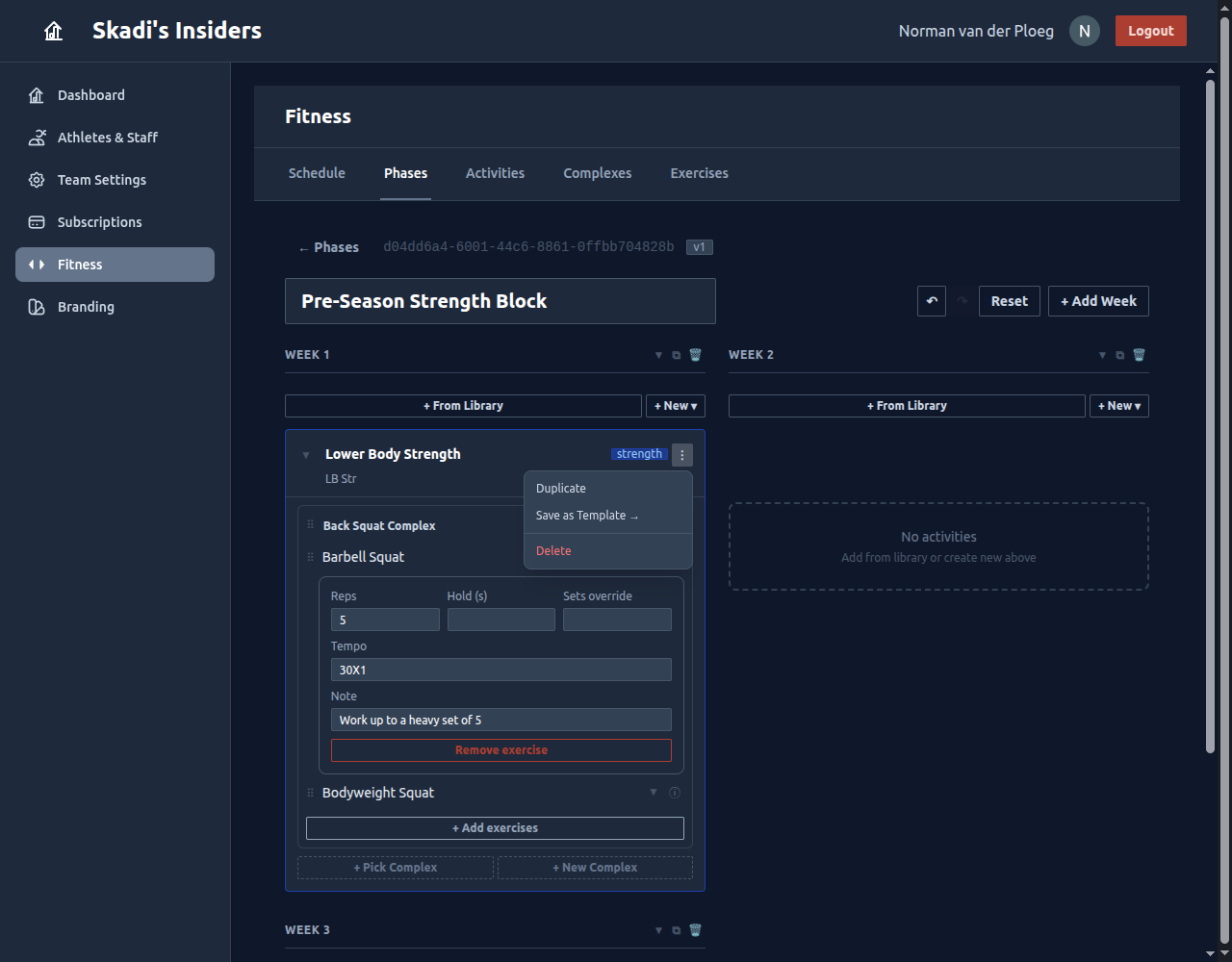The height and width of the screenshot is (962, 1232).
Task: Click the home logo icon beside Skadi's Insiders
Action: (x=54, y=31)
